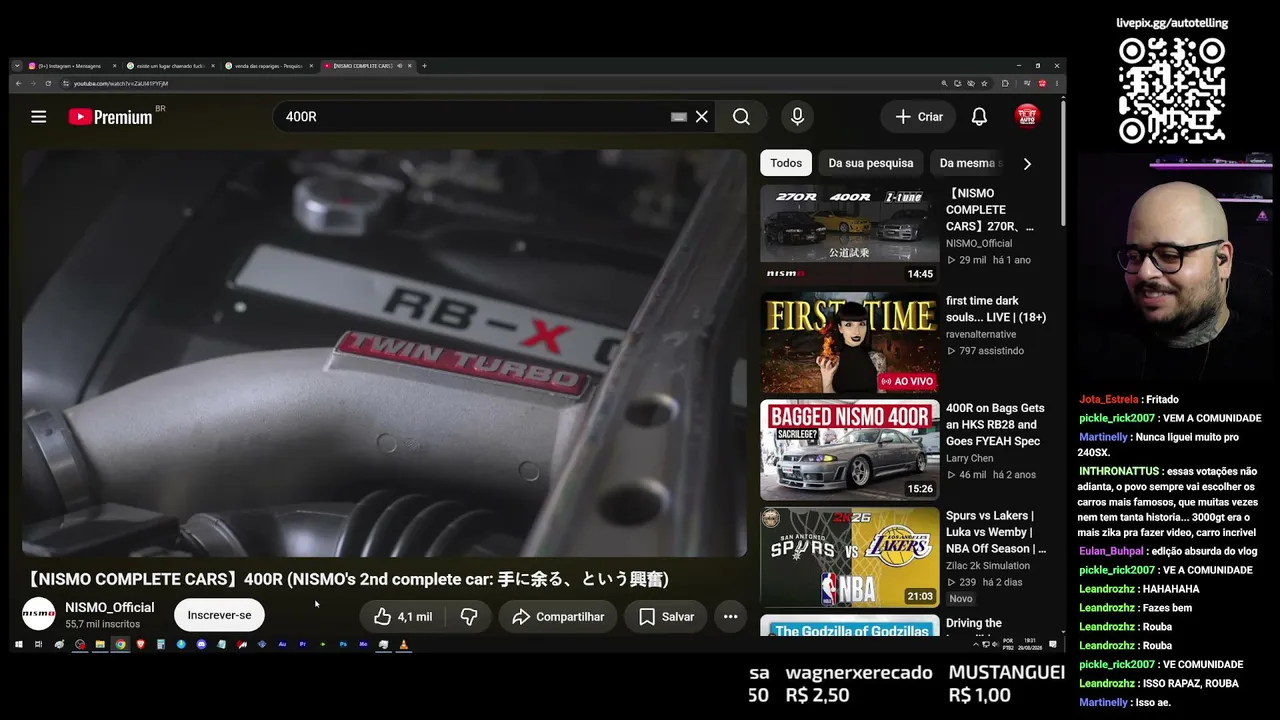Open VLC media player from the taskbar

tap(404, 645)
